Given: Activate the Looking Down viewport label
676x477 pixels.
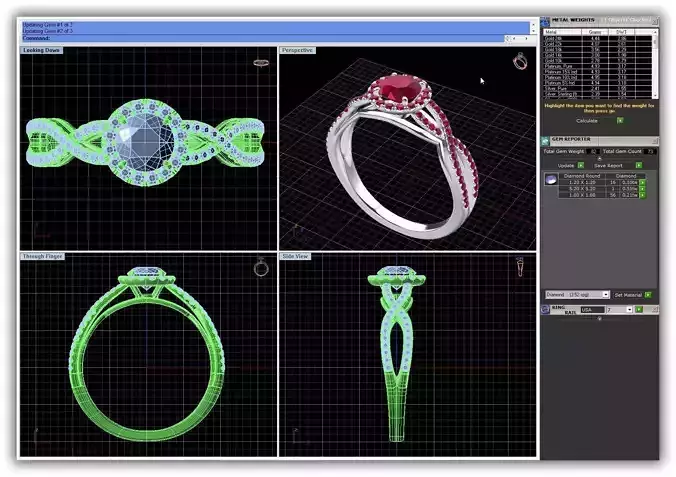Looking at the screenshot, I should 41,50.
